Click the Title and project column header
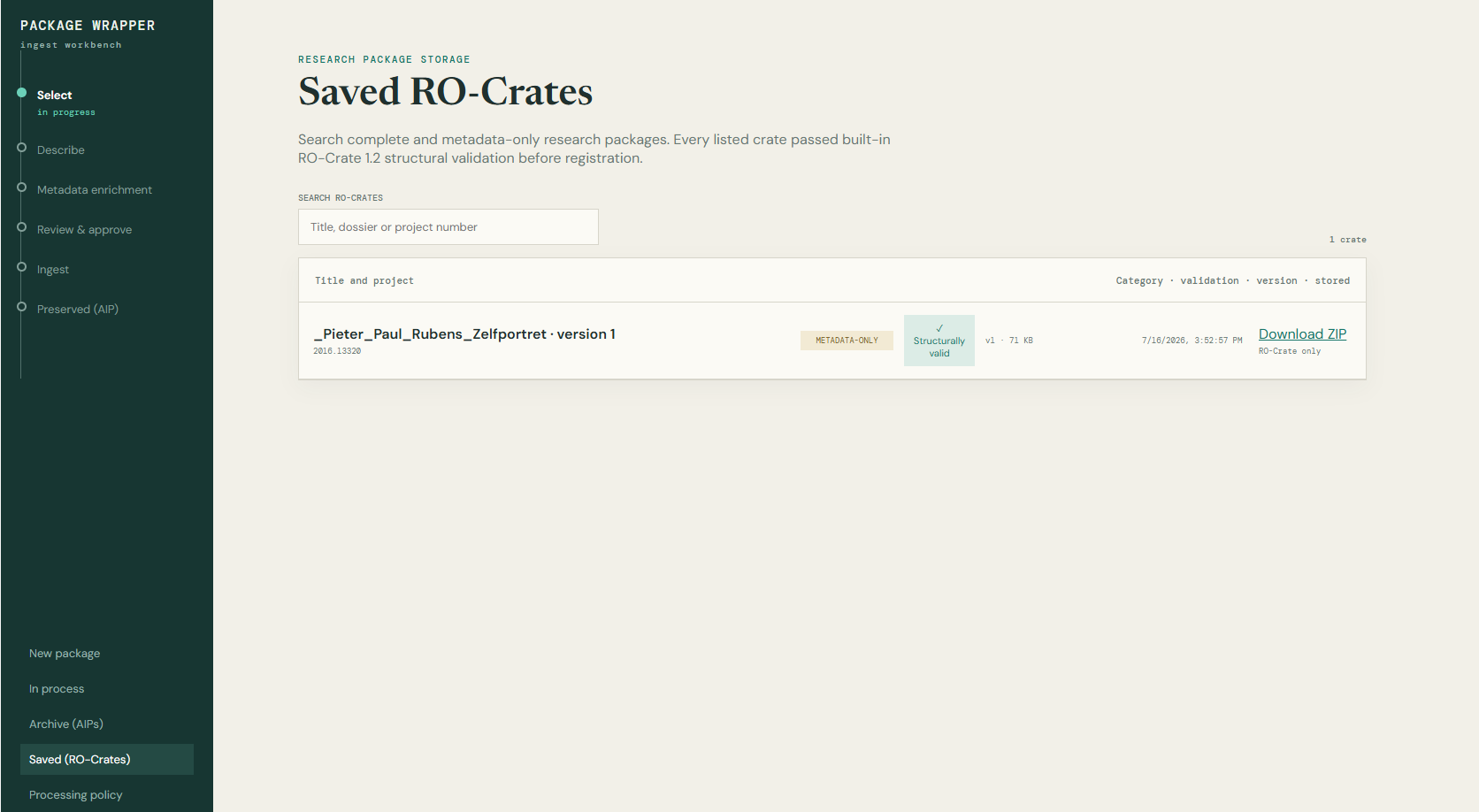 click(x=364, y=281)
